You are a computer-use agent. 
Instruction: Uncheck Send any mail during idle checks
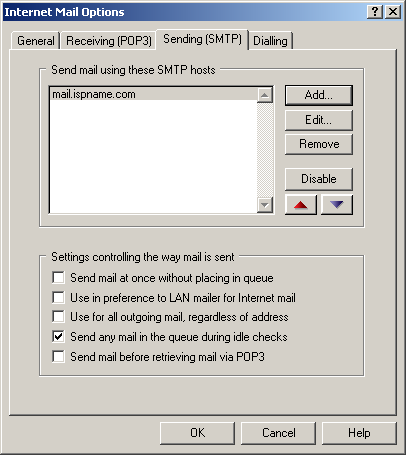[x=58, y=336]
